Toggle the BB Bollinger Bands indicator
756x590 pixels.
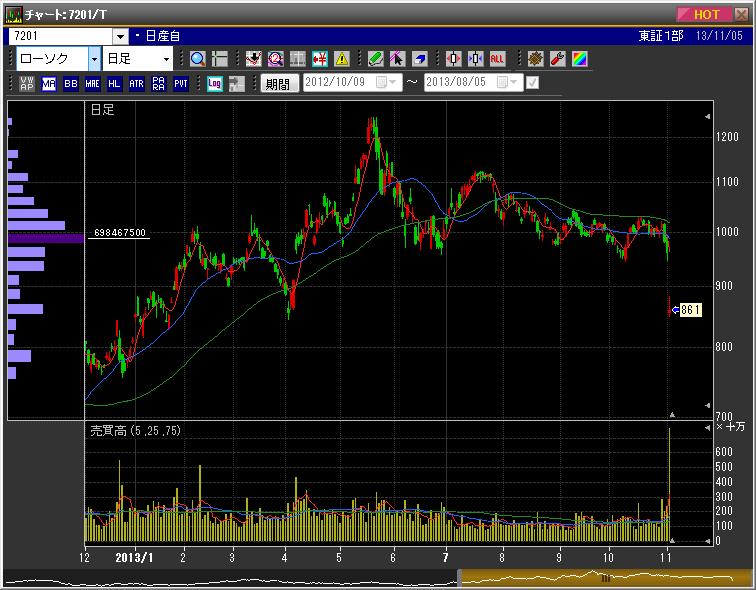point(71,84)
